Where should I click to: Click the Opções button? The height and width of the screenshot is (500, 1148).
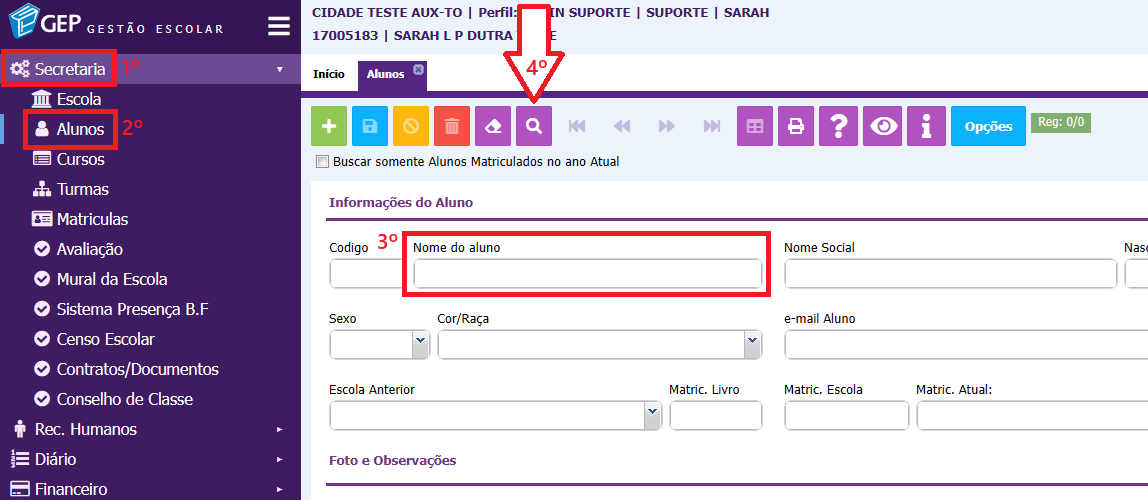[988, 126]
